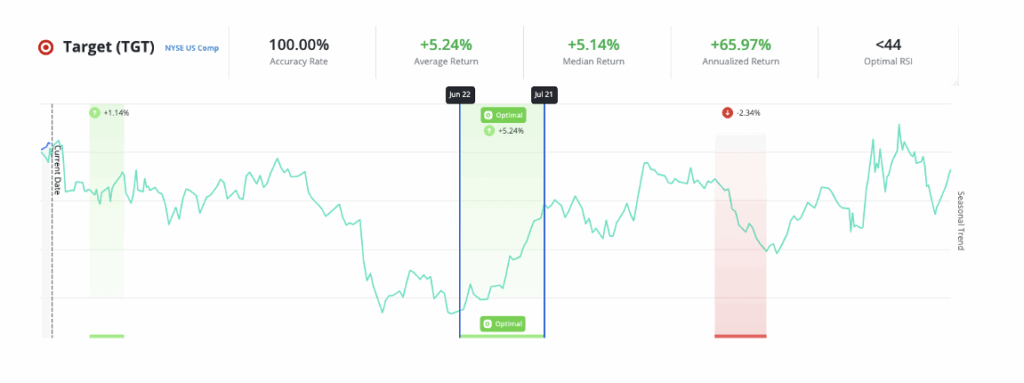Click the top green Optimal badge
The width and height of the screenshot is (1024, 383).
click(504, 116)
